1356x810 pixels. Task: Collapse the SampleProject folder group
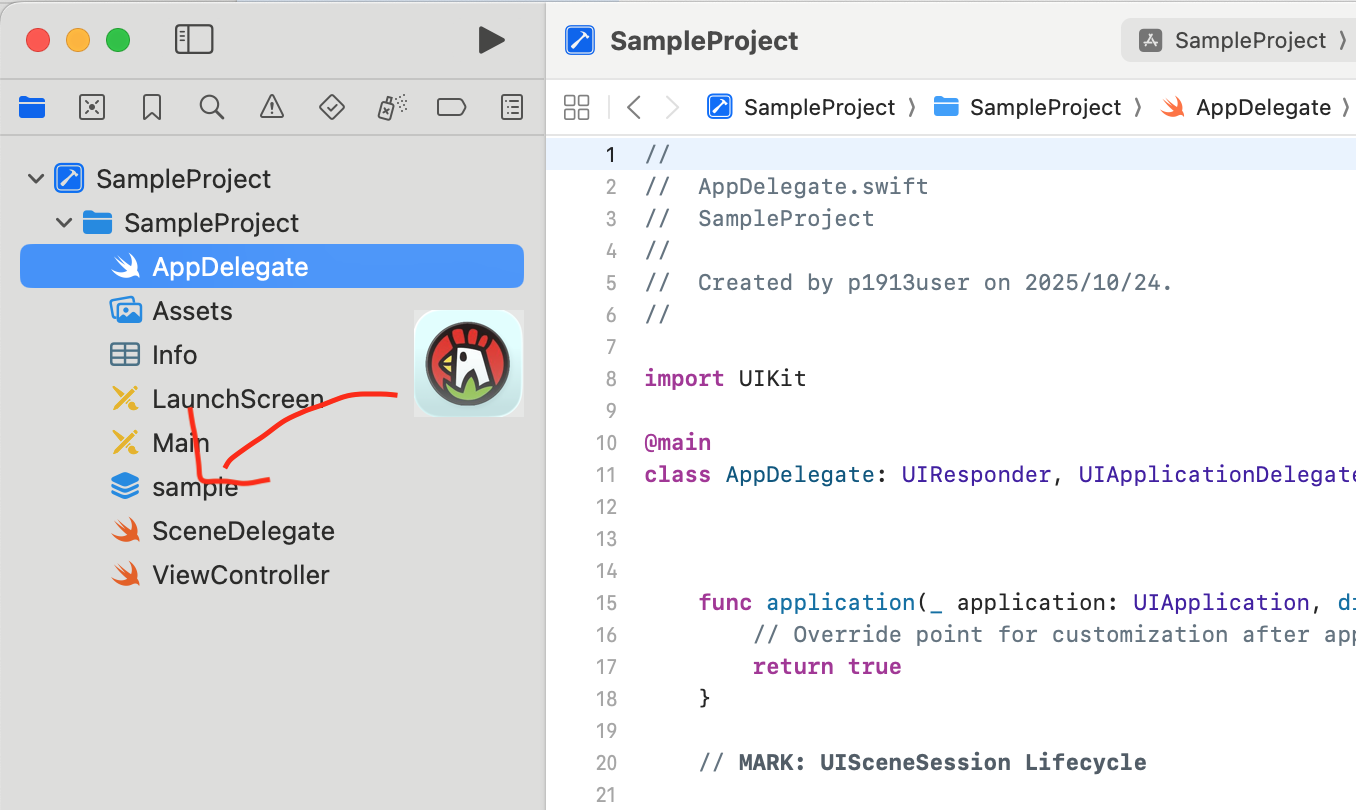coord(64,223)
